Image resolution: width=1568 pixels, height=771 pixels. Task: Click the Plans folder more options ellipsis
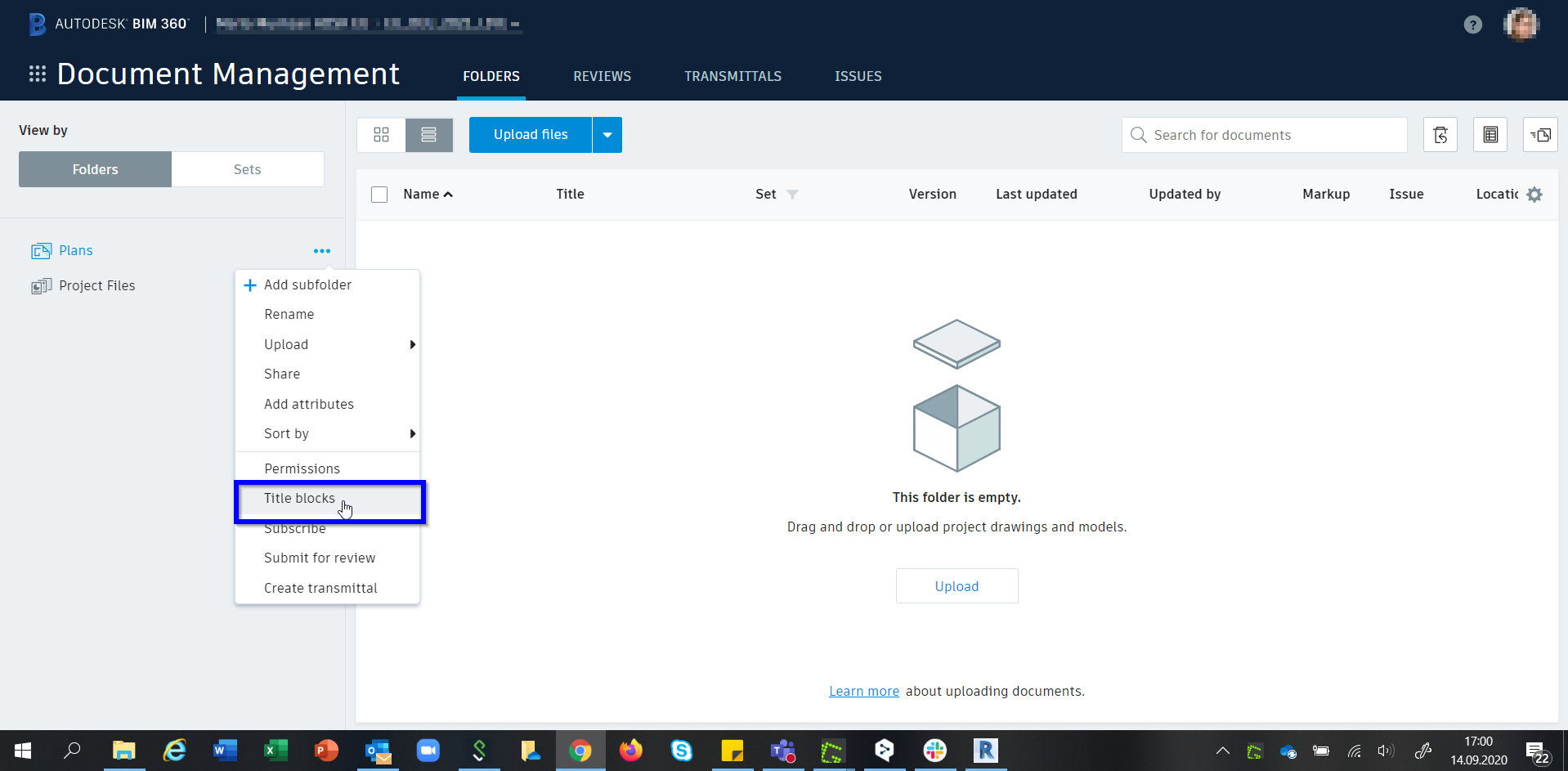[322, 251]
